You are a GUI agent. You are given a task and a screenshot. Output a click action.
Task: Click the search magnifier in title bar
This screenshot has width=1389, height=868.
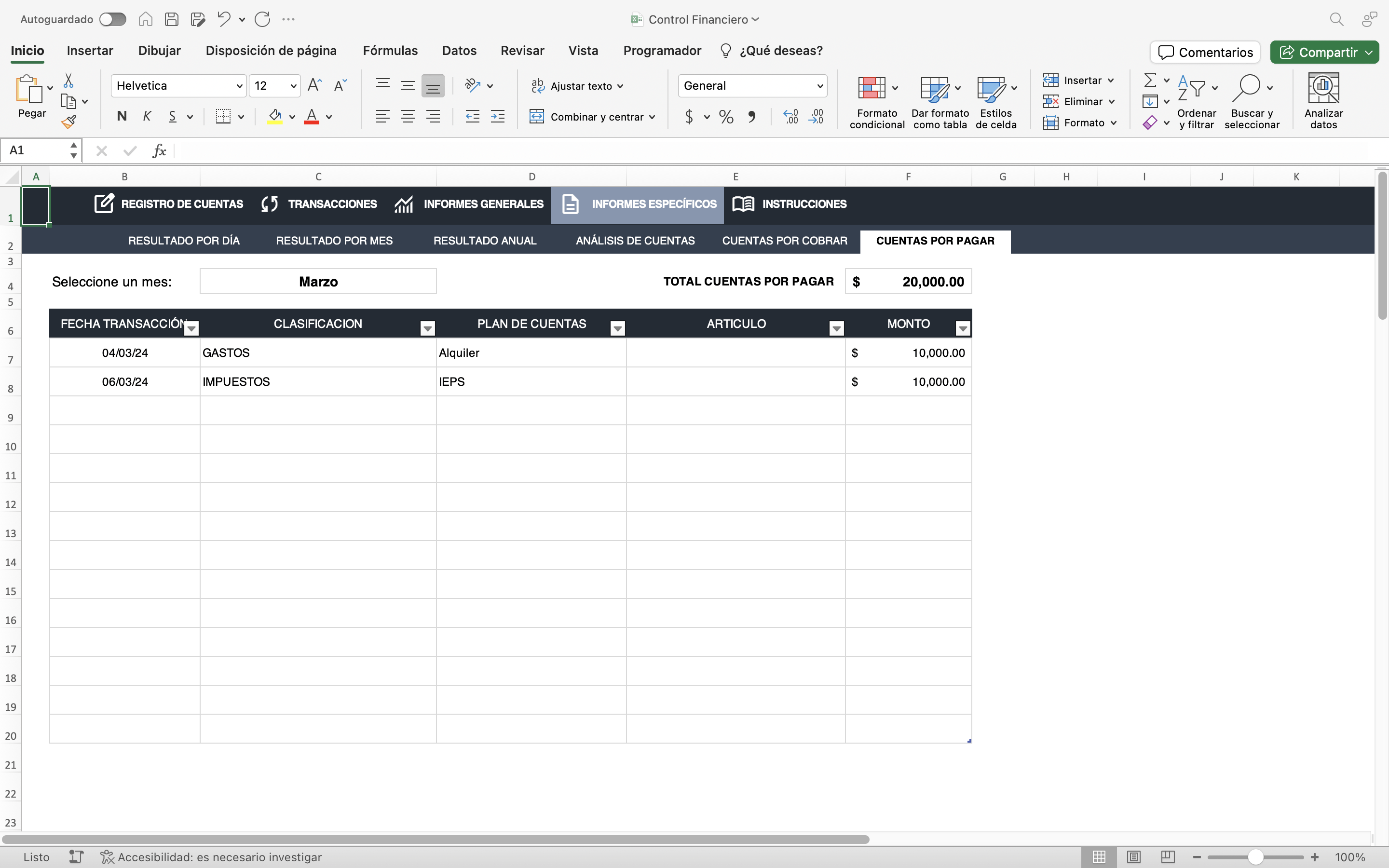1336,19
